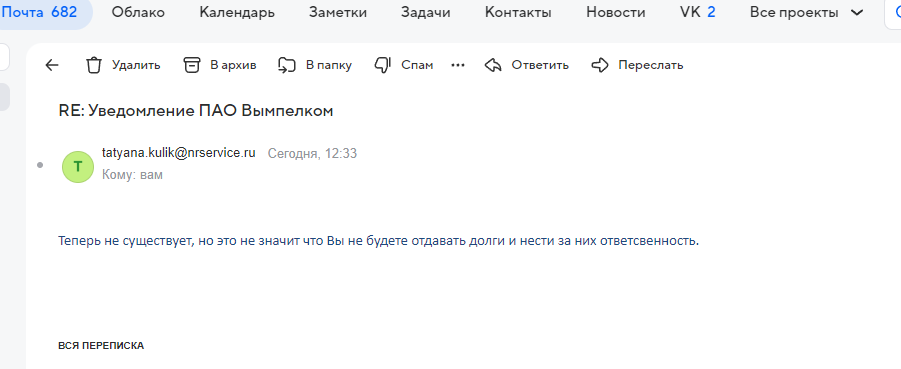
Task: Switch to the Календарь tab
Action: point(237,13)
